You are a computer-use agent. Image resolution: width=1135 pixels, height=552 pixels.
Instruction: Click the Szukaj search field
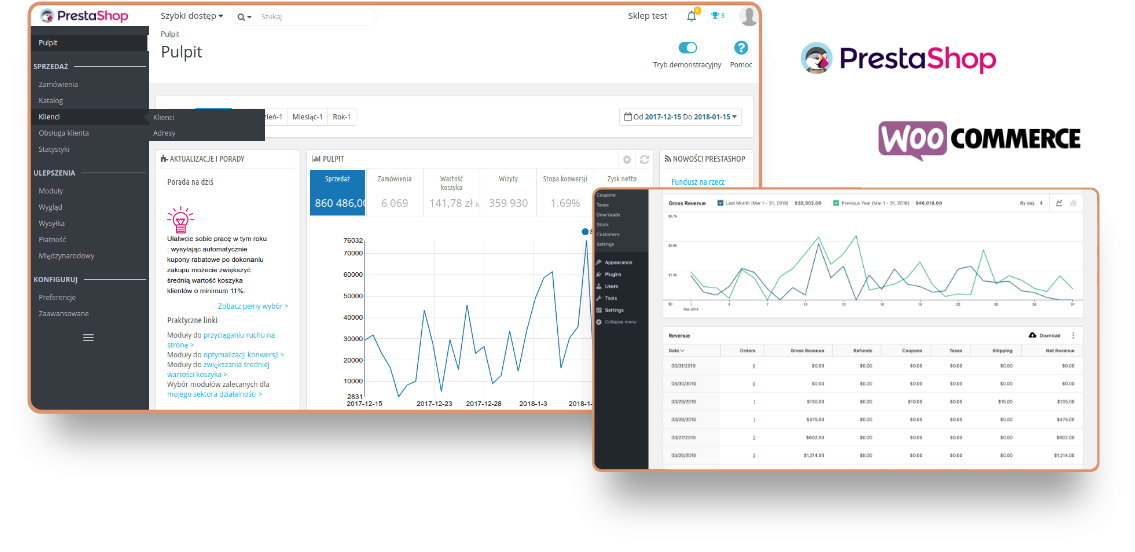(x=310, y=17)
